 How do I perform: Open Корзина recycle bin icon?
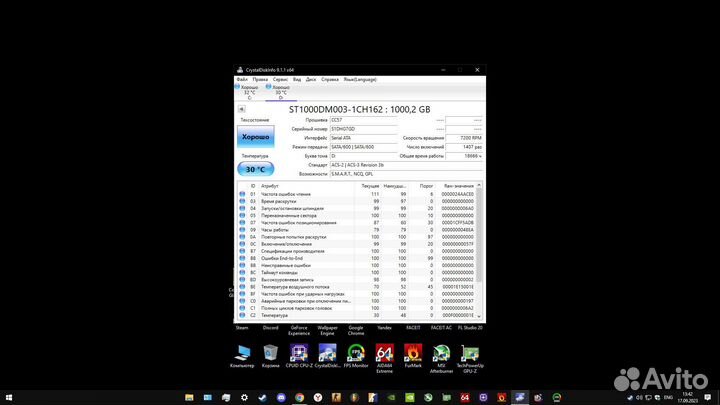coord(270,356)
